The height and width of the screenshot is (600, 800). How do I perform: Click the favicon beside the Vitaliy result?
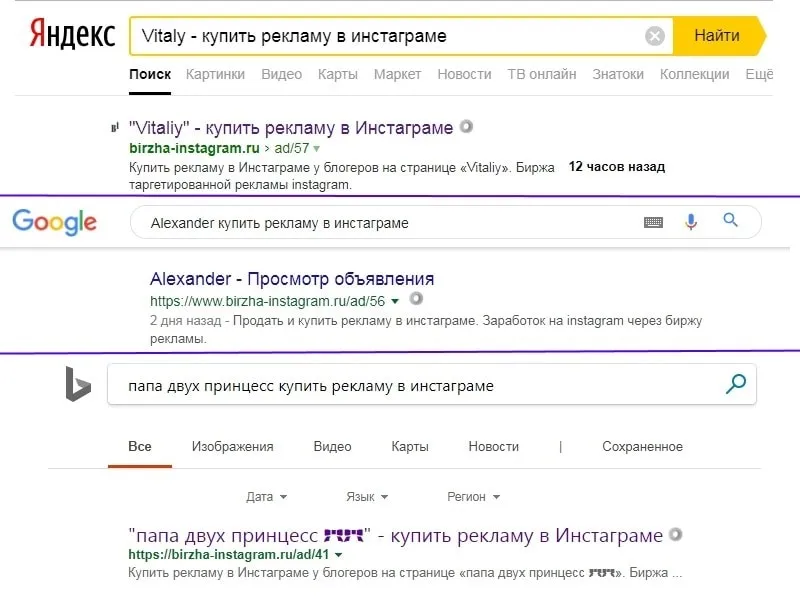(x=115, y=128)
